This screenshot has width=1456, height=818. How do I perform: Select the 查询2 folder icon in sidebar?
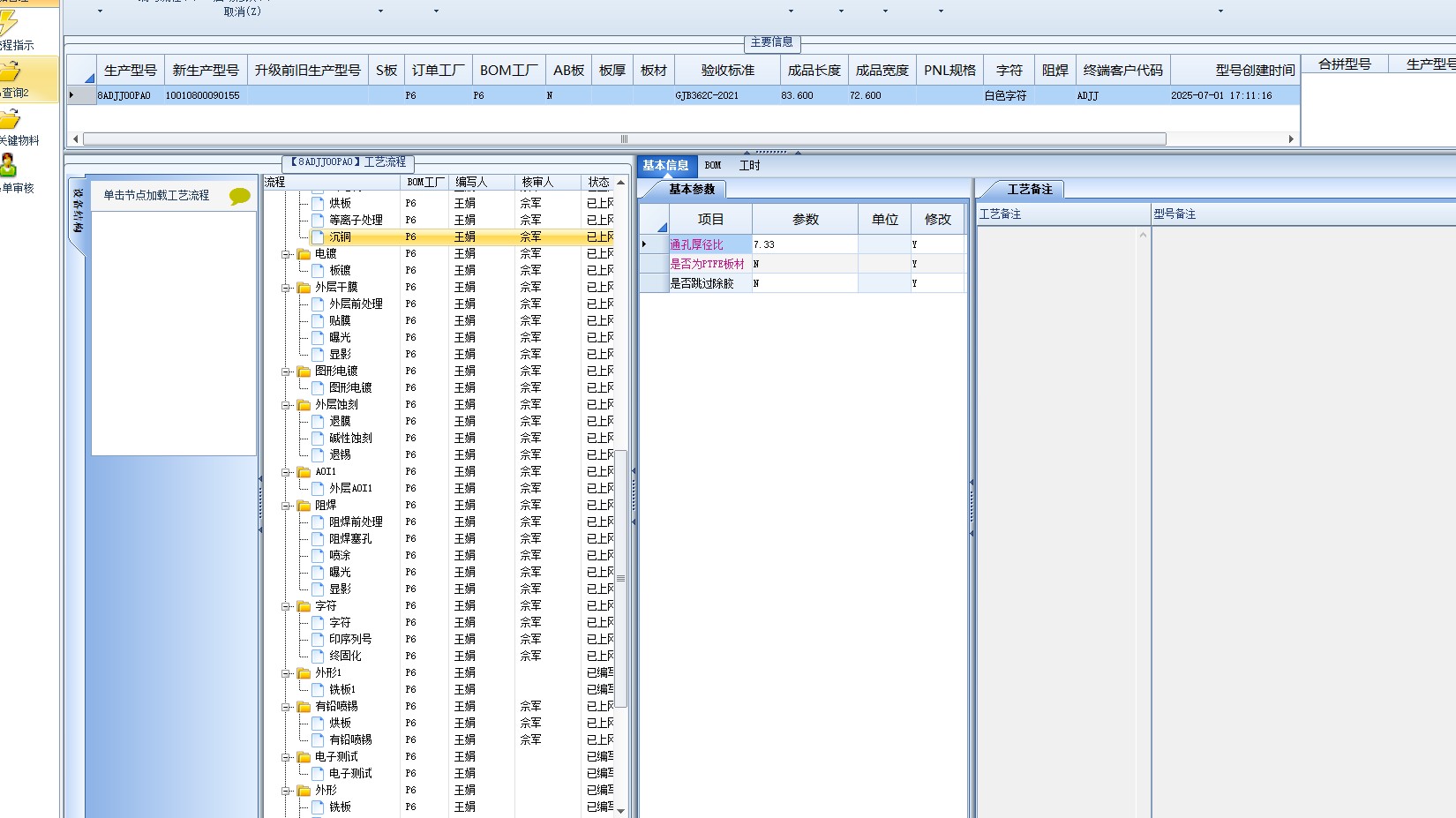11,71
